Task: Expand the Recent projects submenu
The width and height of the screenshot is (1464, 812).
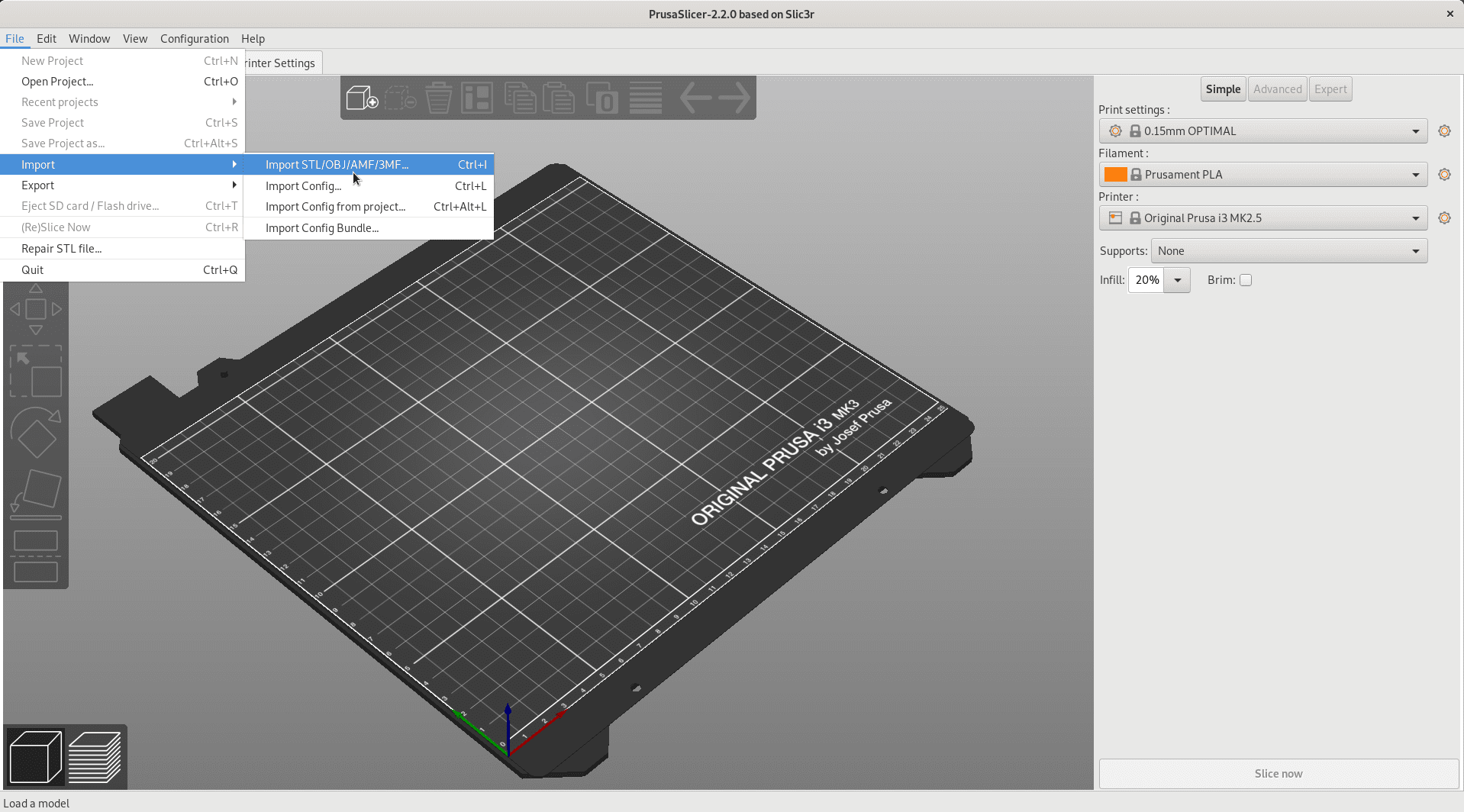Action: 122,102
